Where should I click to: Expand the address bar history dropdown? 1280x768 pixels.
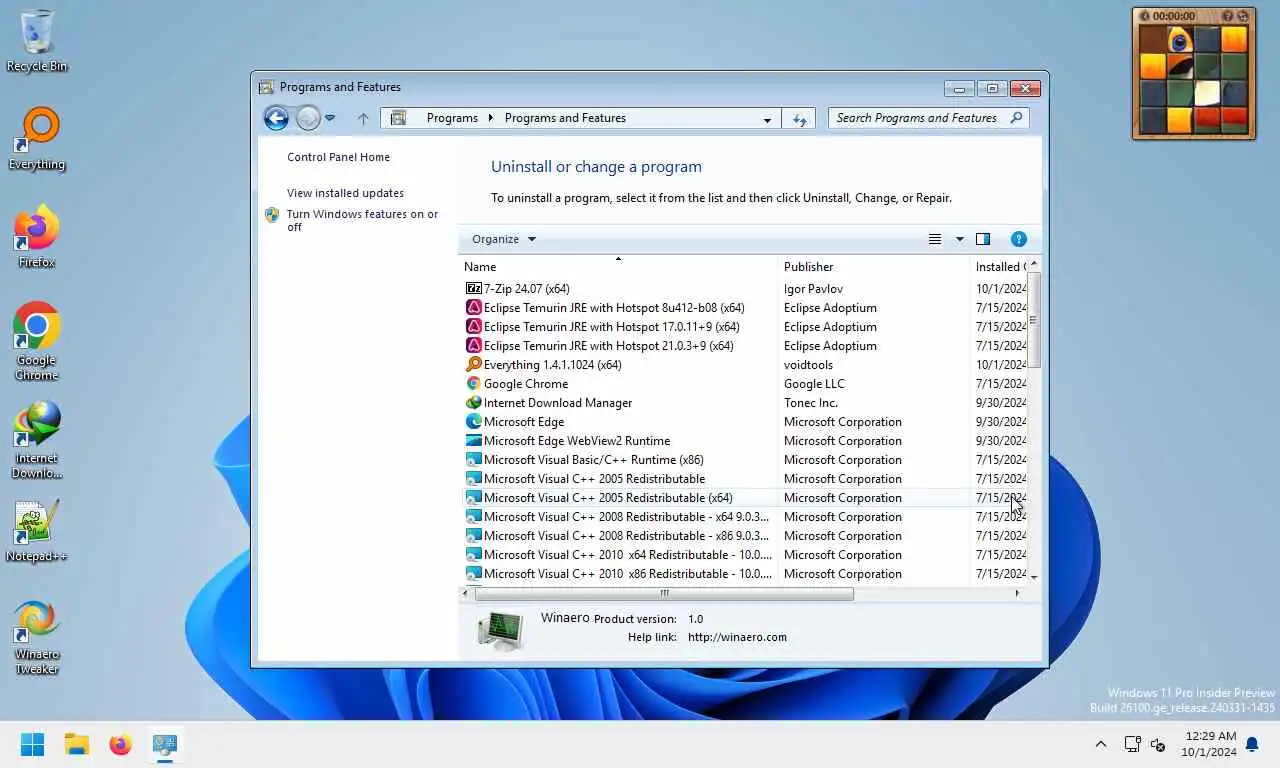click(767, 119)
